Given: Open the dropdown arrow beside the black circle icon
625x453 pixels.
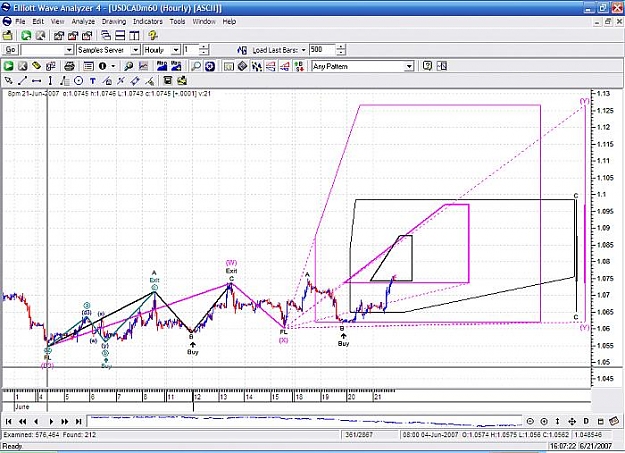Looking at the screenshot, I should [114, 66].
